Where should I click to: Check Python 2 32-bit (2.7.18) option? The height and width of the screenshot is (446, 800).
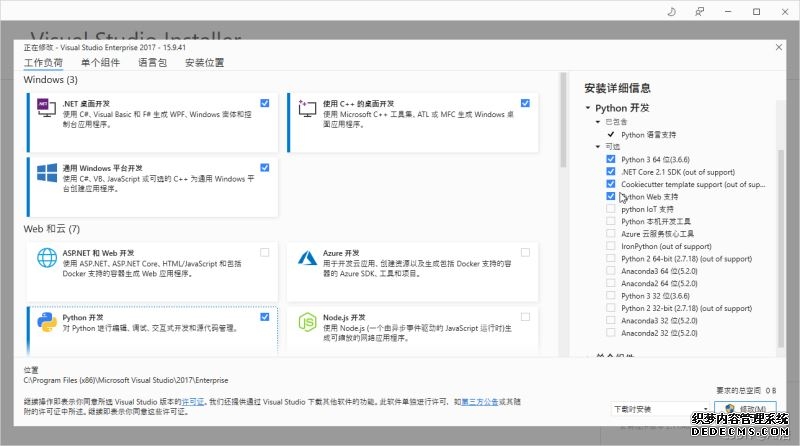610,308
